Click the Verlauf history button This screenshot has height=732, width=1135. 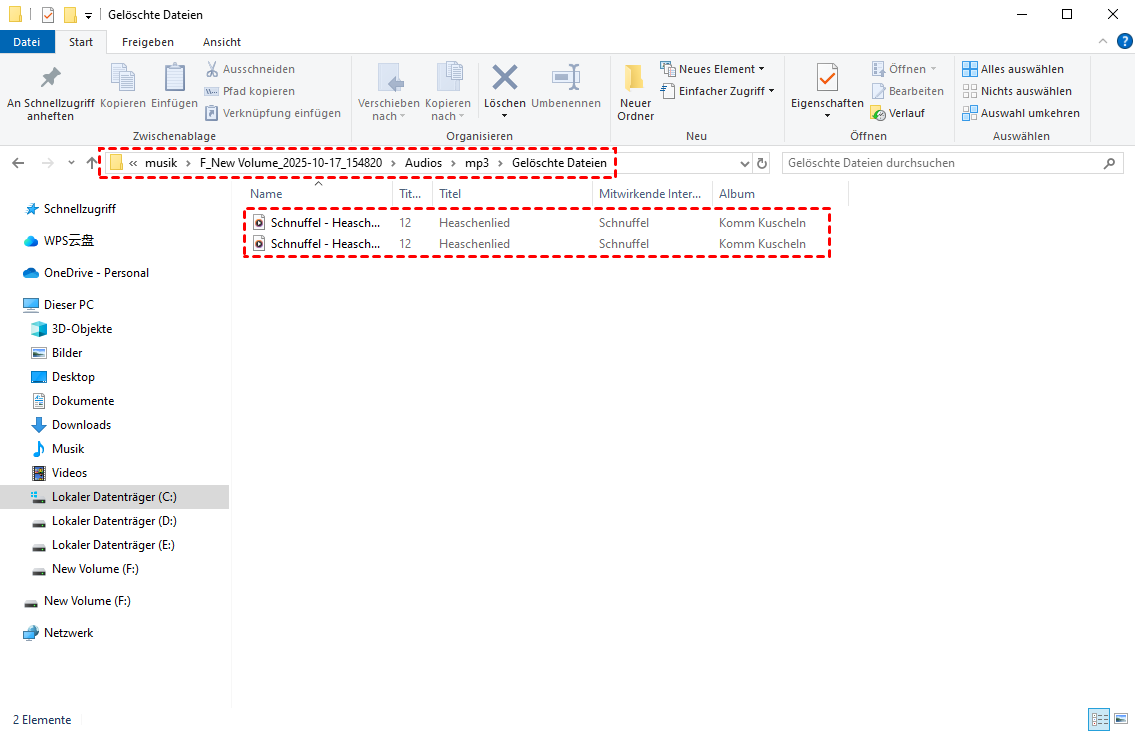898,113
